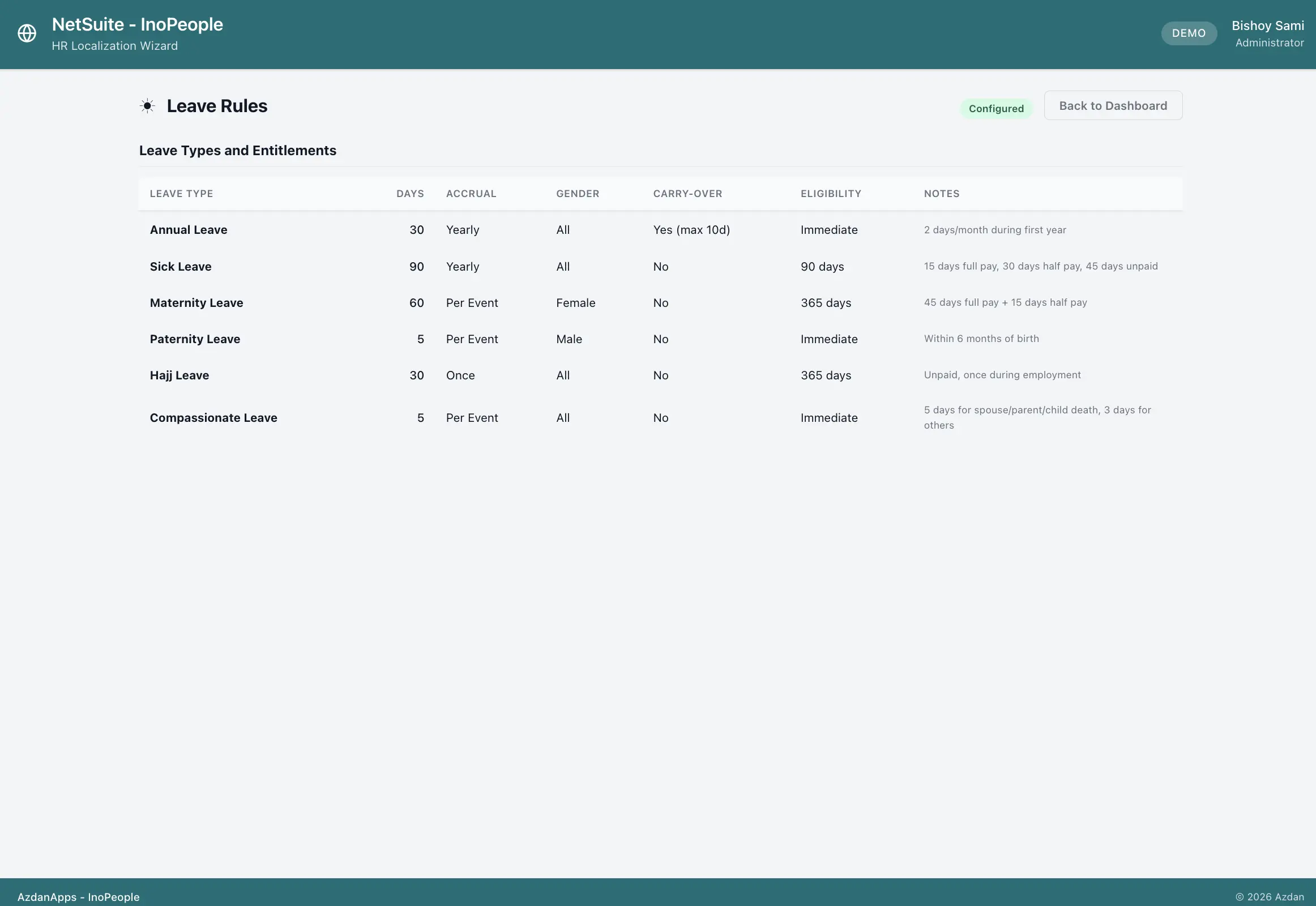Click Immediate eligibility for Compassionate Leave
The width and height of the screenshot is (1316, 906).
coord(829,418)
